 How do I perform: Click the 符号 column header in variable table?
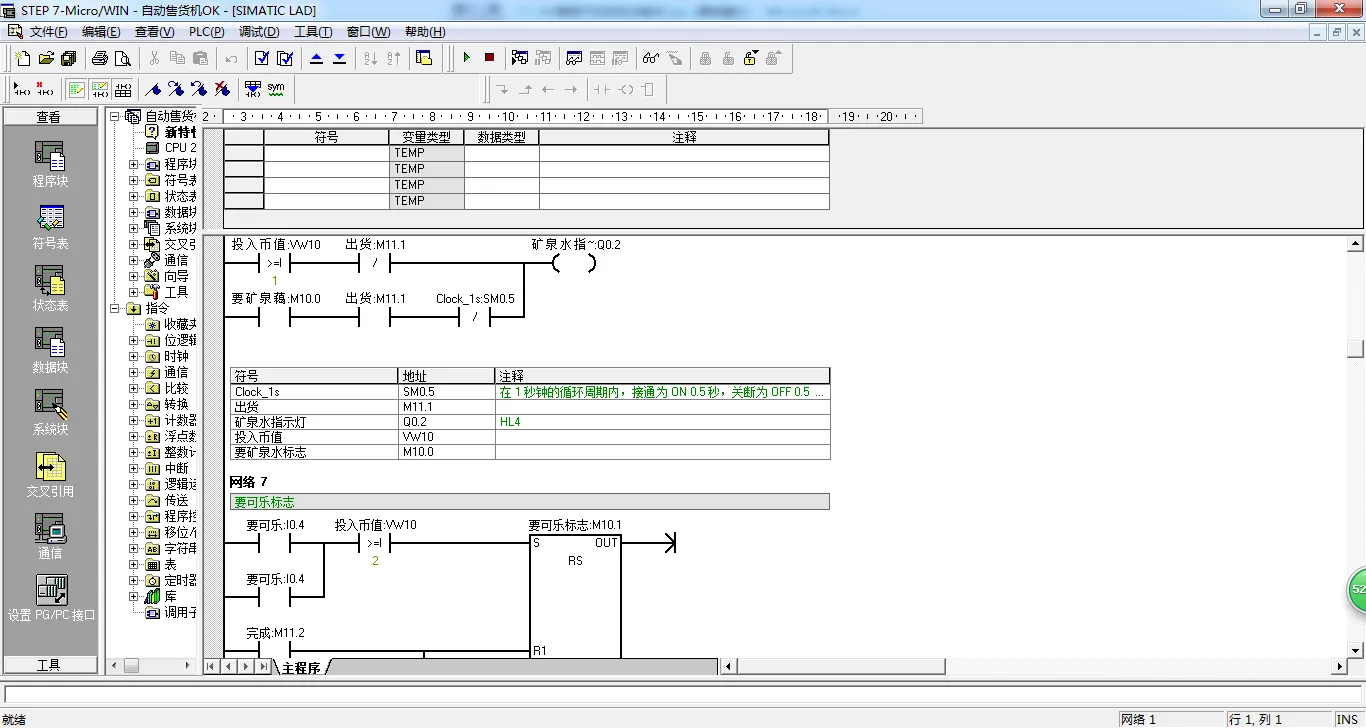click(326, 137)
